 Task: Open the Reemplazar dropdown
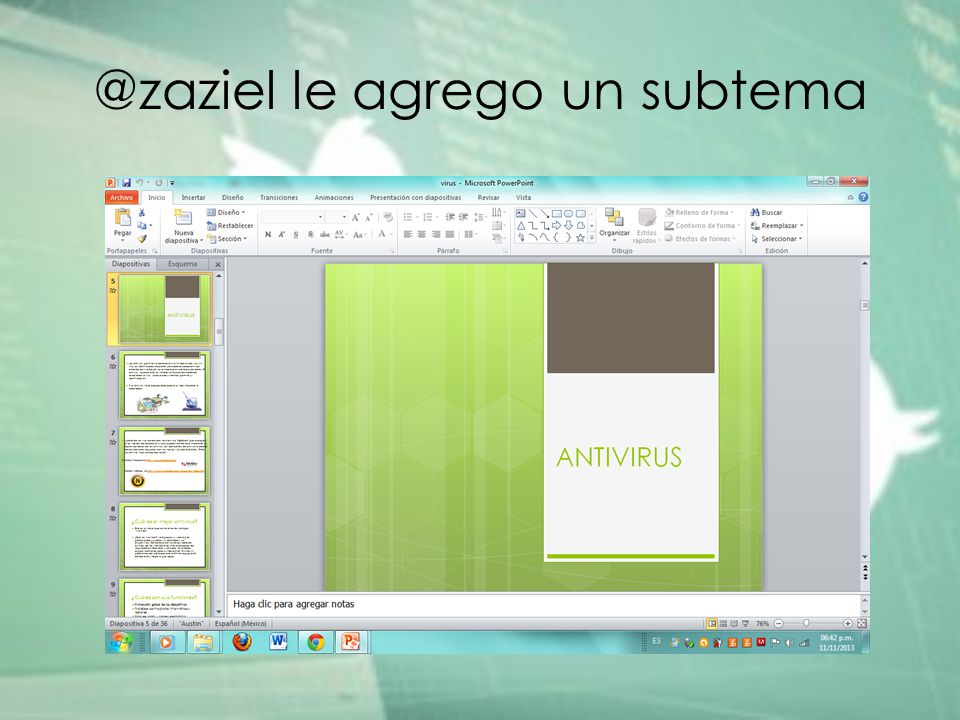777,226
